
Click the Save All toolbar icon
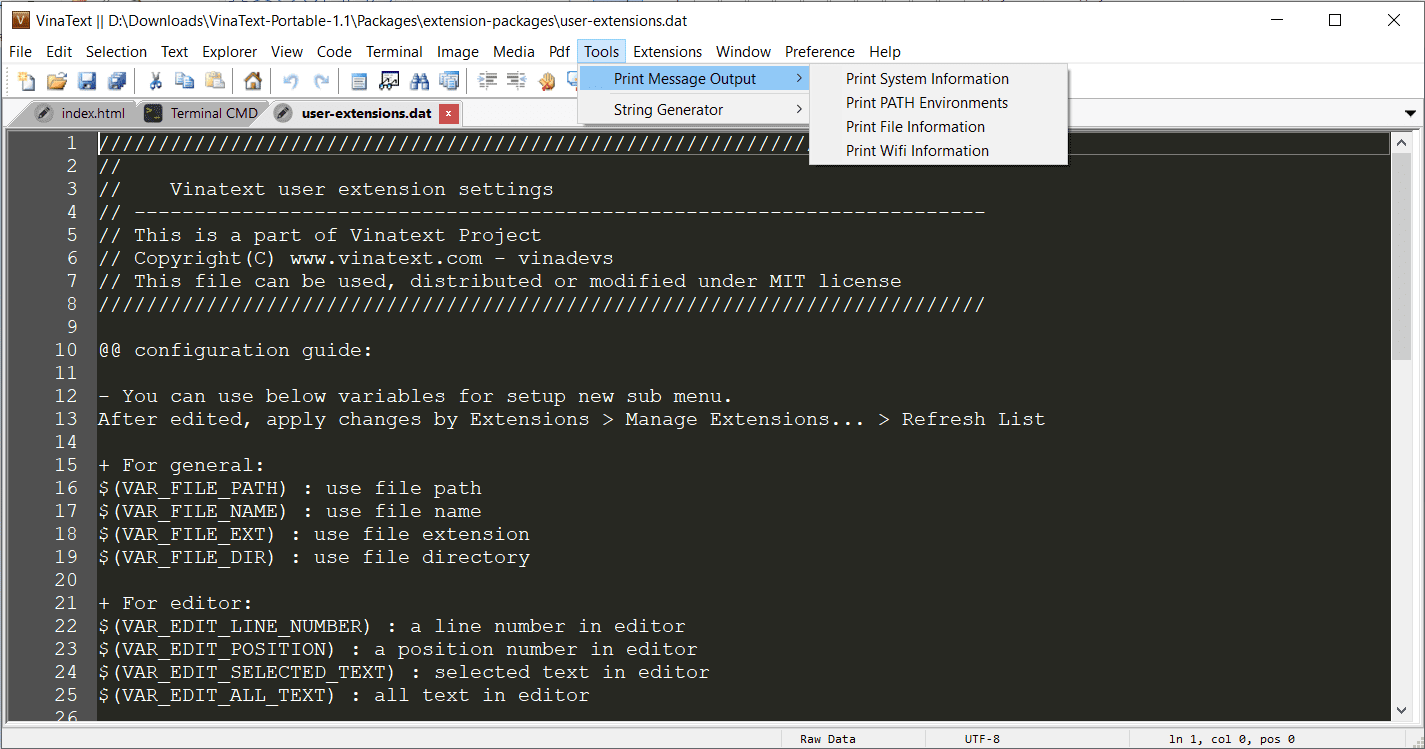[117, 81]
